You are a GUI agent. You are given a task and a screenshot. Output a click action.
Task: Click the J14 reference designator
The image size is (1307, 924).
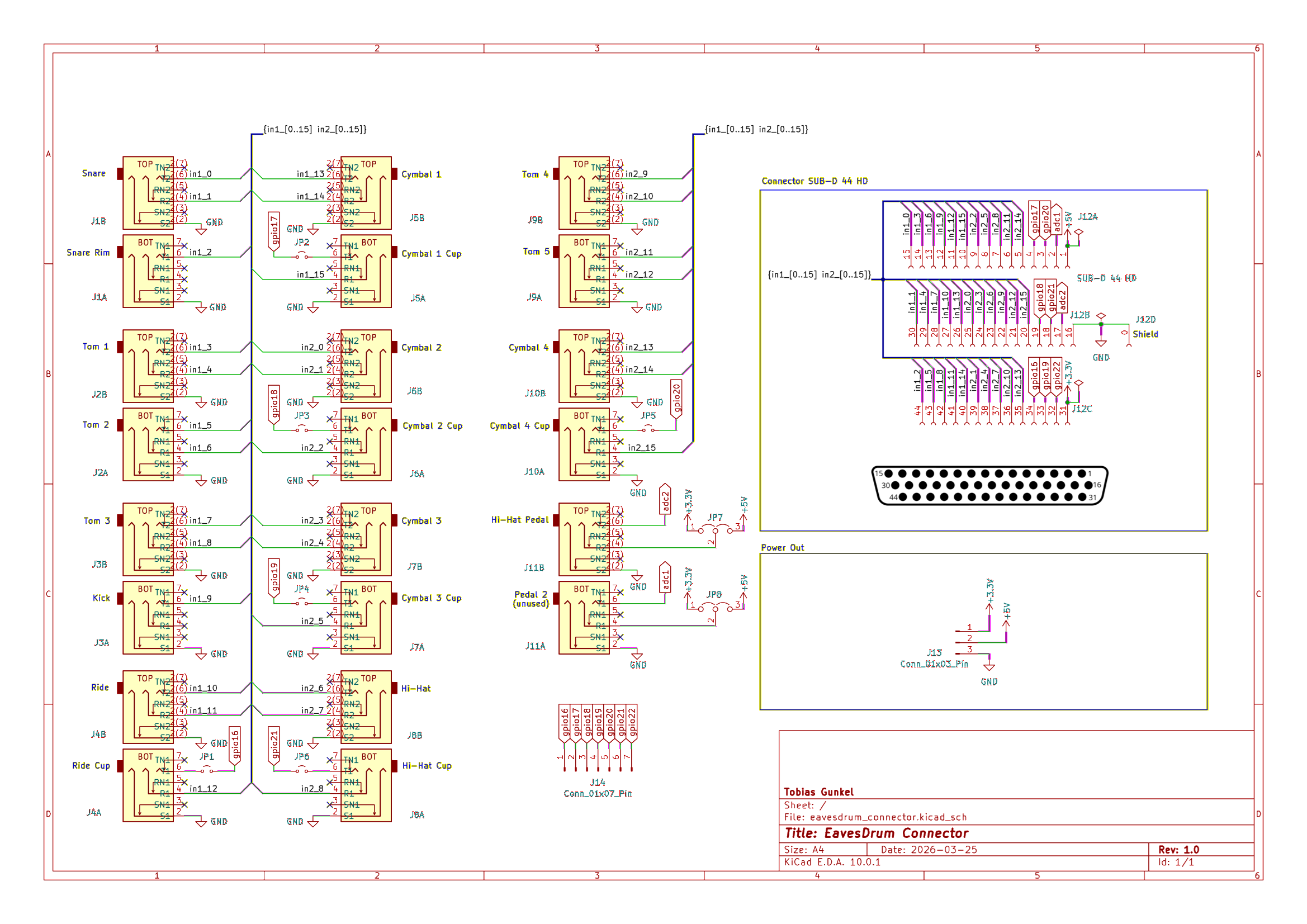tap(598, 783)
